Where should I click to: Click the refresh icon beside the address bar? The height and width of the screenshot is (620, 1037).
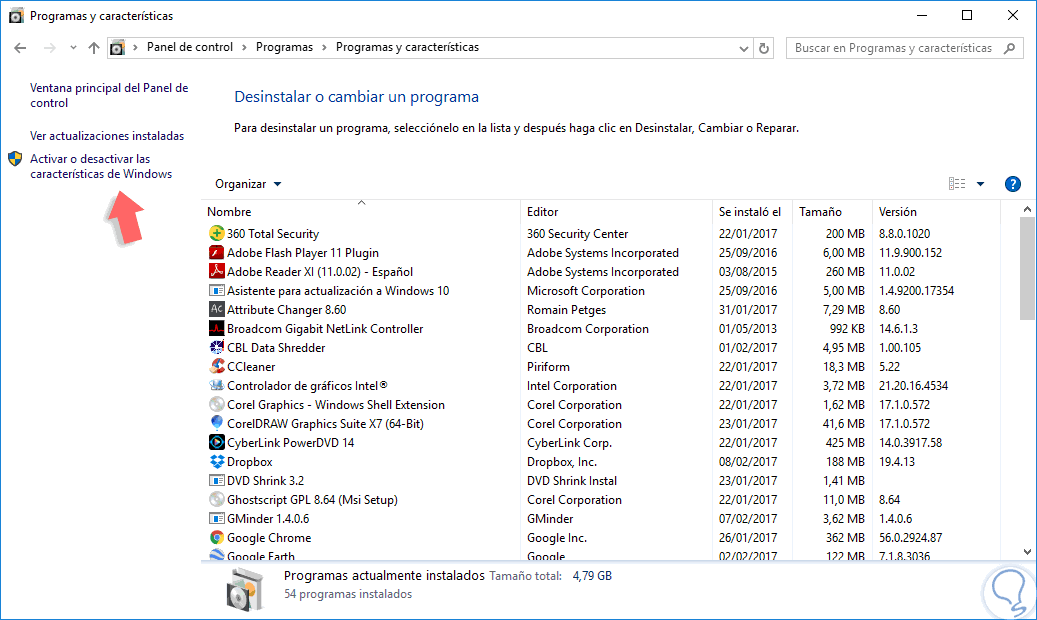764,48
